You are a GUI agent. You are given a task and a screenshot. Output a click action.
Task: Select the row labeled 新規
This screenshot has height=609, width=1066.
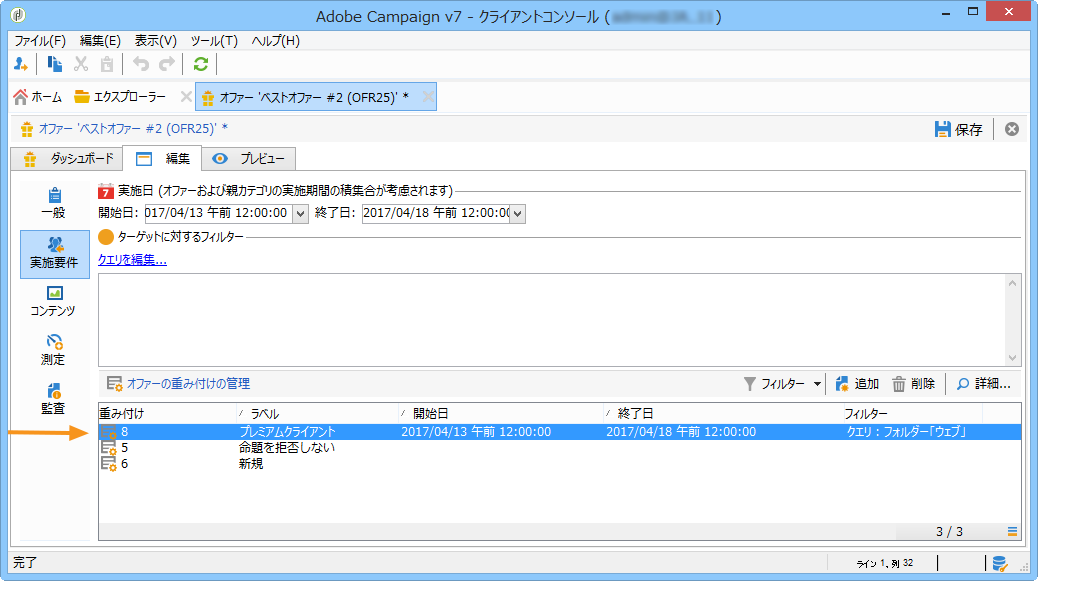pyautogui.click(x=560, y=464)
